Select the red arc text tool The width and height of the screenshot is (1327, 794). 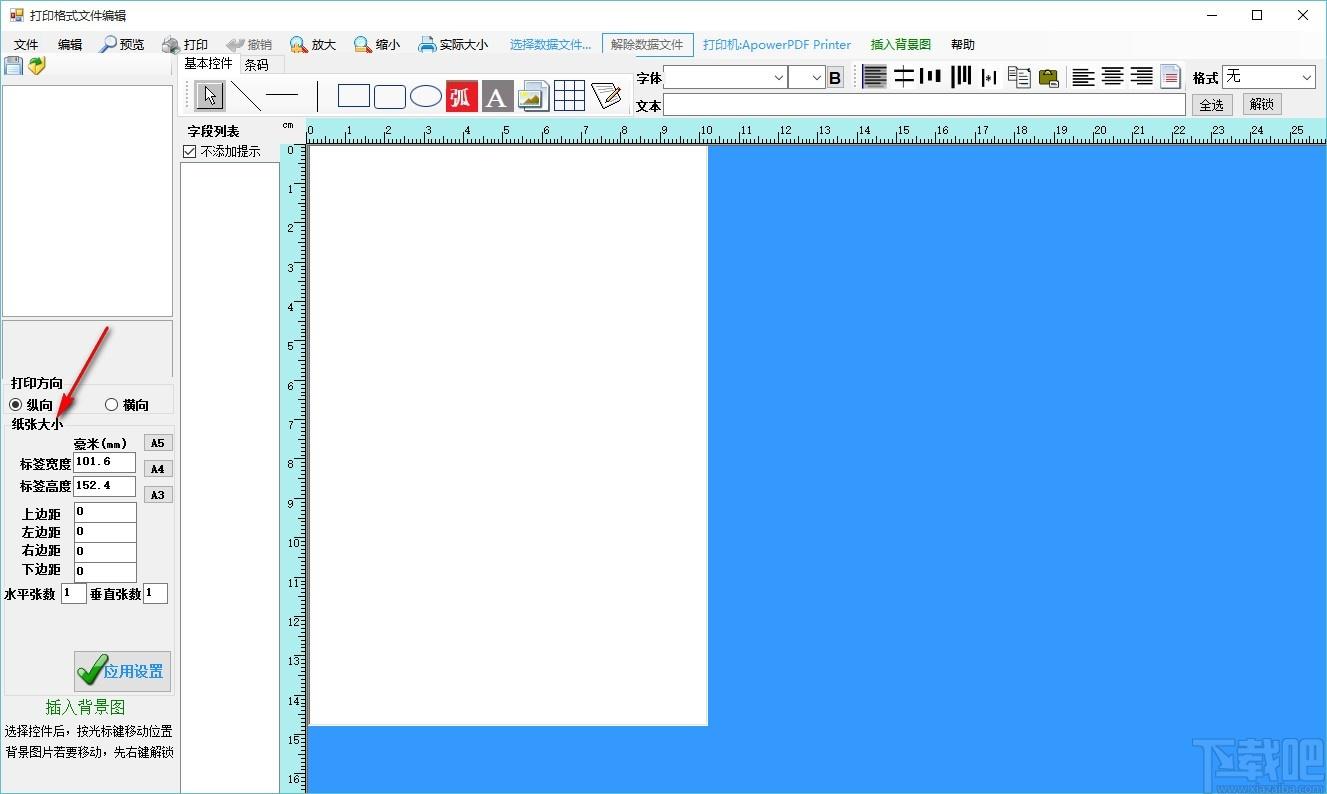coord(461,96)
